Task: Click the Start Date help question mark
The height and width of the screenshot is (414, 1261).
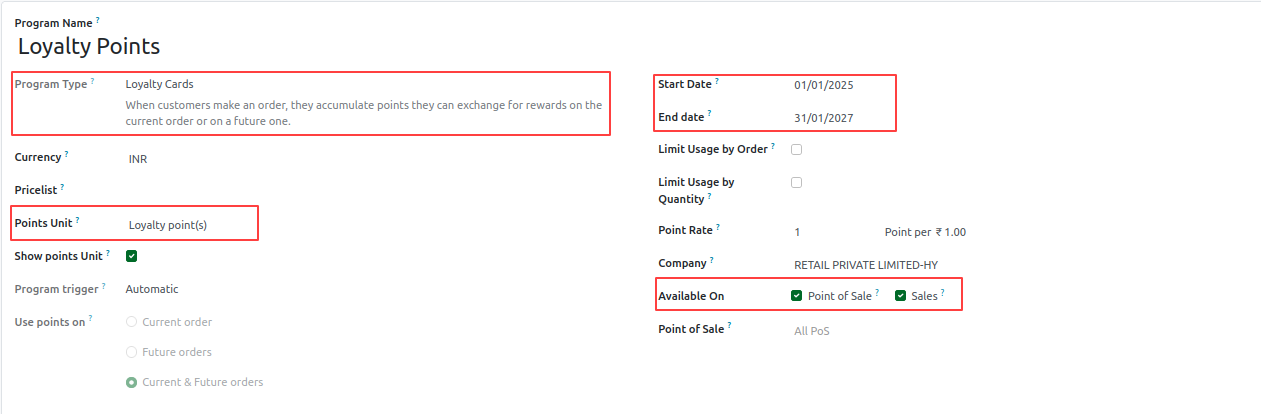Action: coord(717,81)
